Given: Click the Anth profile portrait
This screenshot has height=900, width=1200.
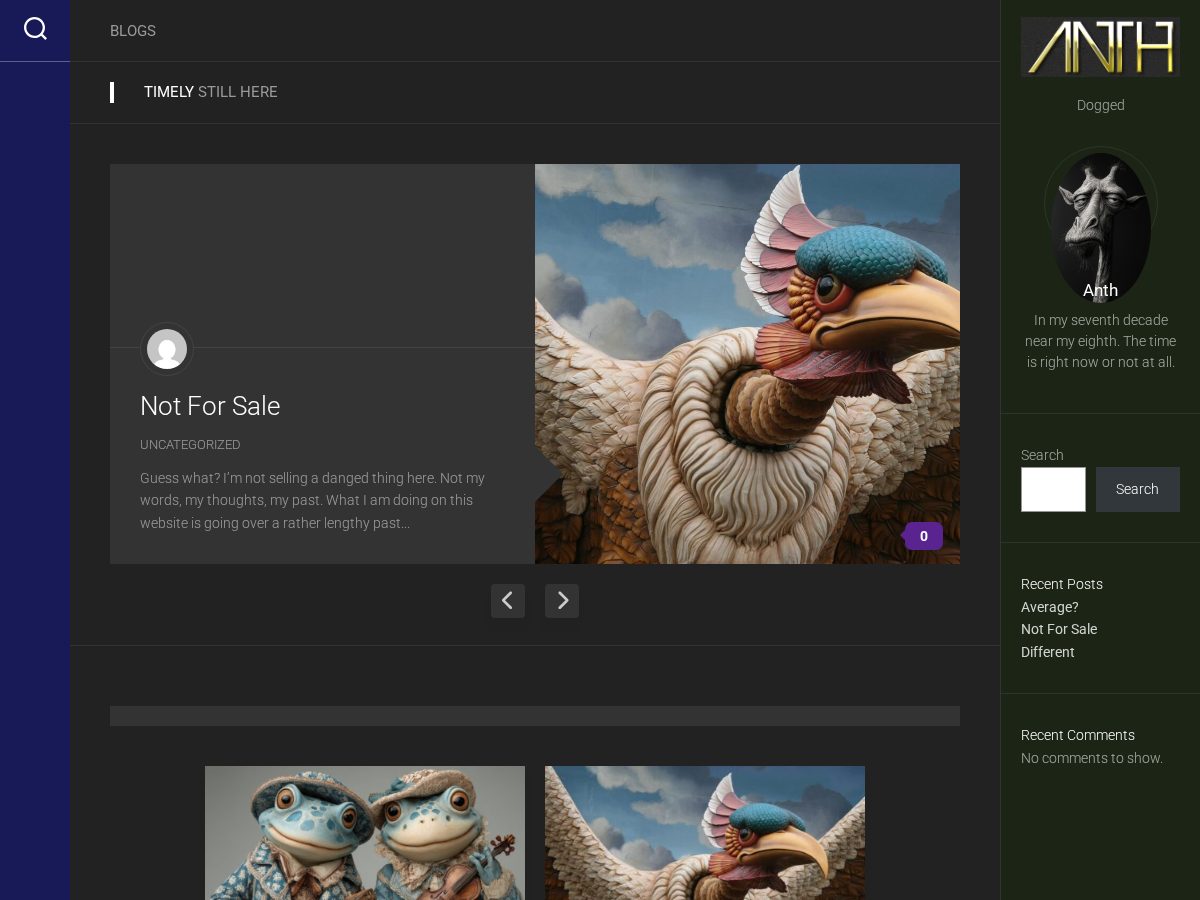Looking at the screenshot, I should coord(1100,228).
